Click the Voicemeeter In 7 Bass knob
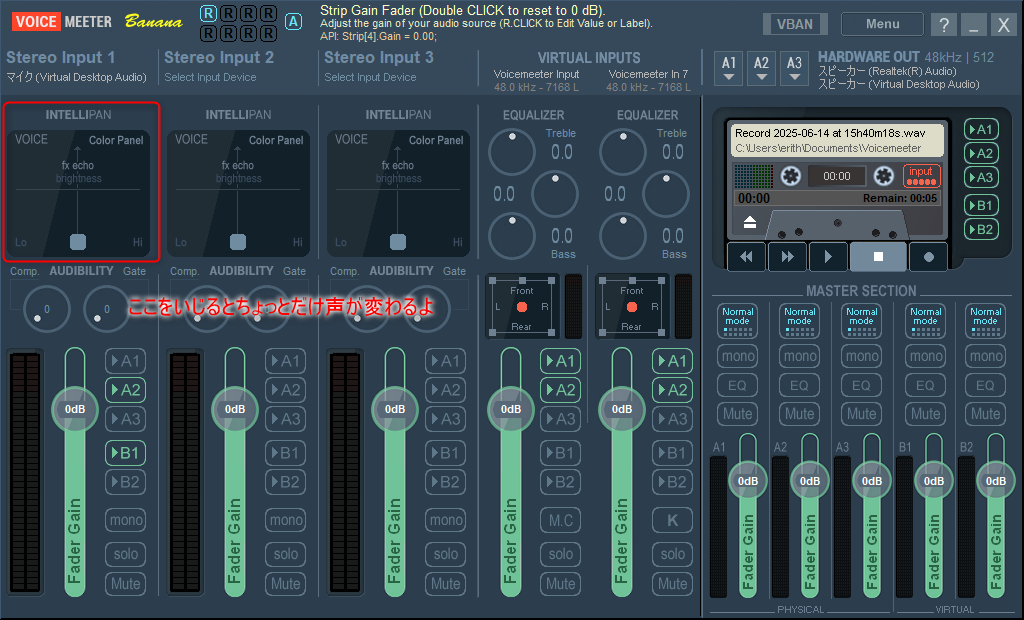The width and height of the screenshot is (1024, 620). (623, 236)
